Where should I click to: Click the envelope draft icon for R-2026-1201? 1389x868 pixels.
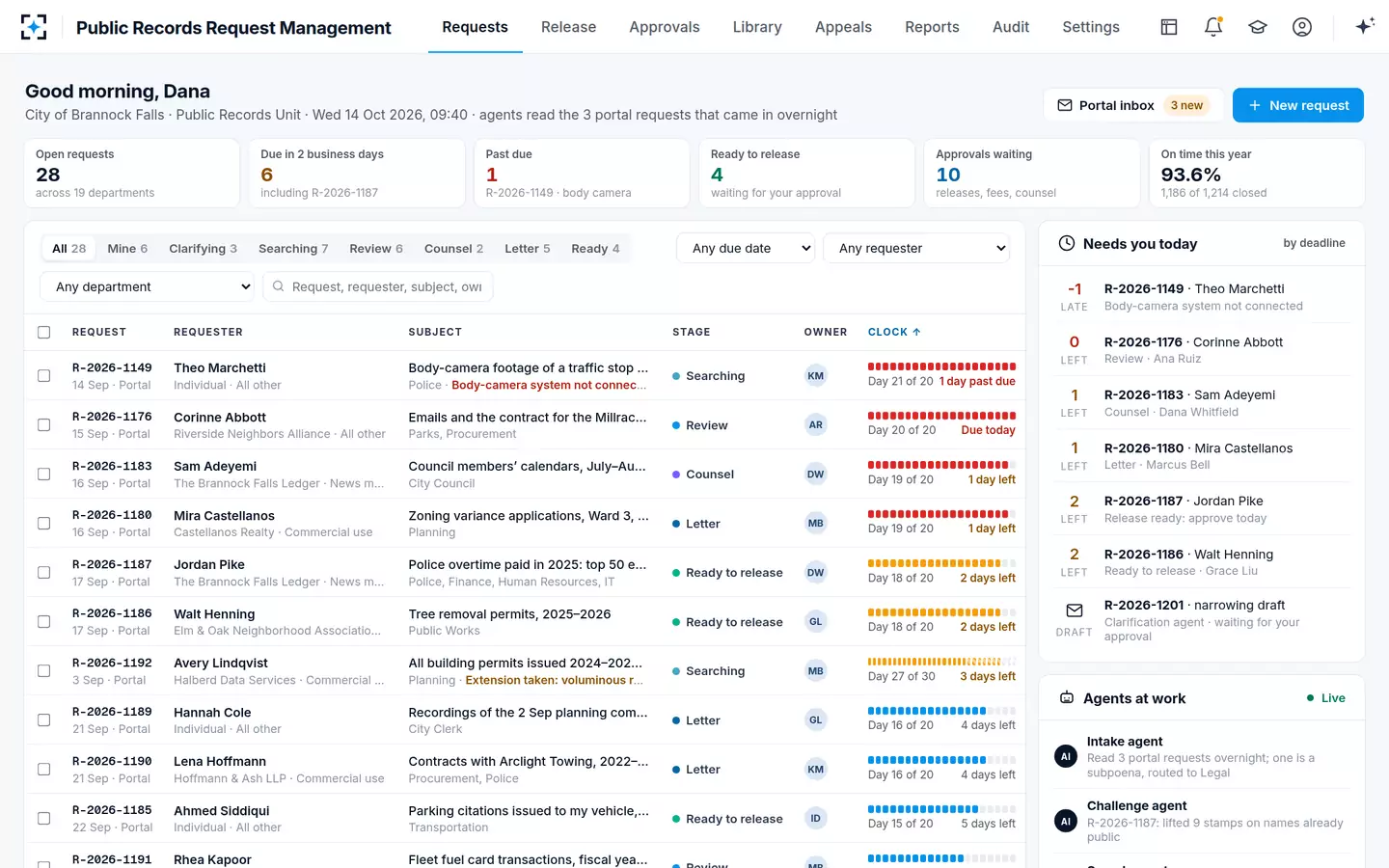(1075, 610)
